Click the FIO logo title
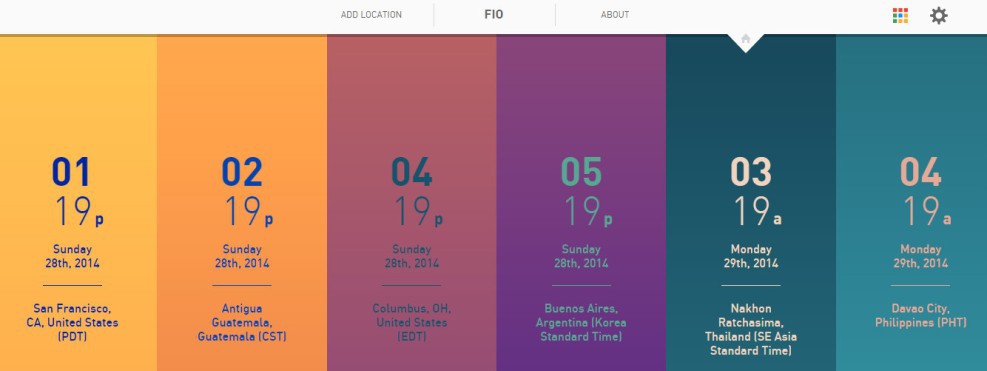 coord(494,14)
